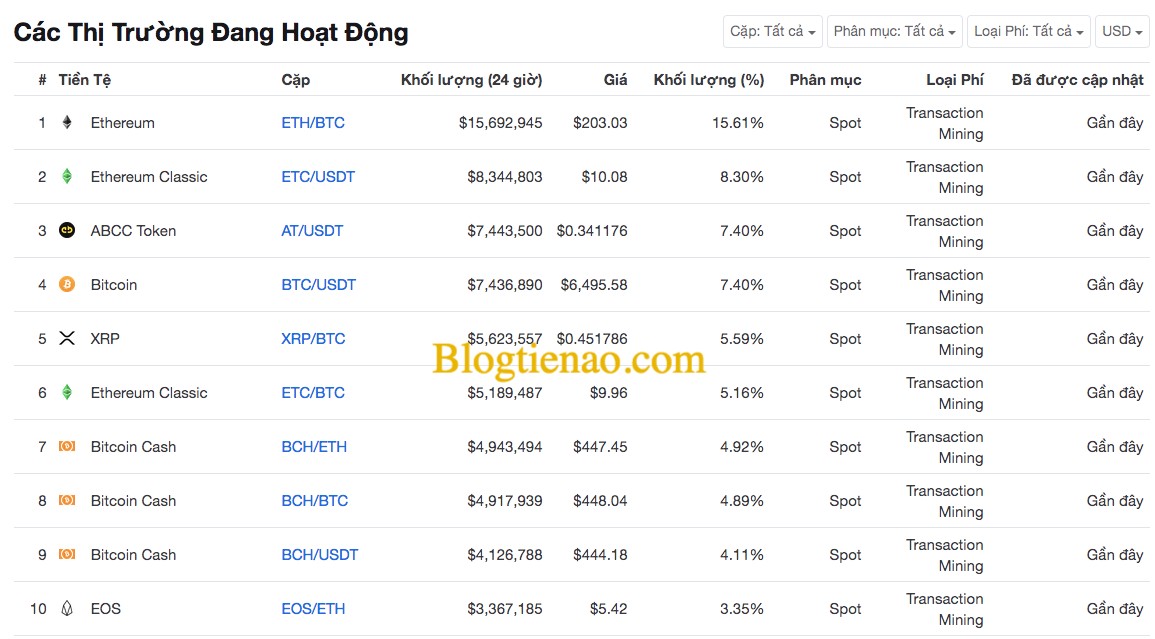Click the volume value '$3,367,185'
The width and height of the screenshot is (1155, 639).
[x=505, y=609]
